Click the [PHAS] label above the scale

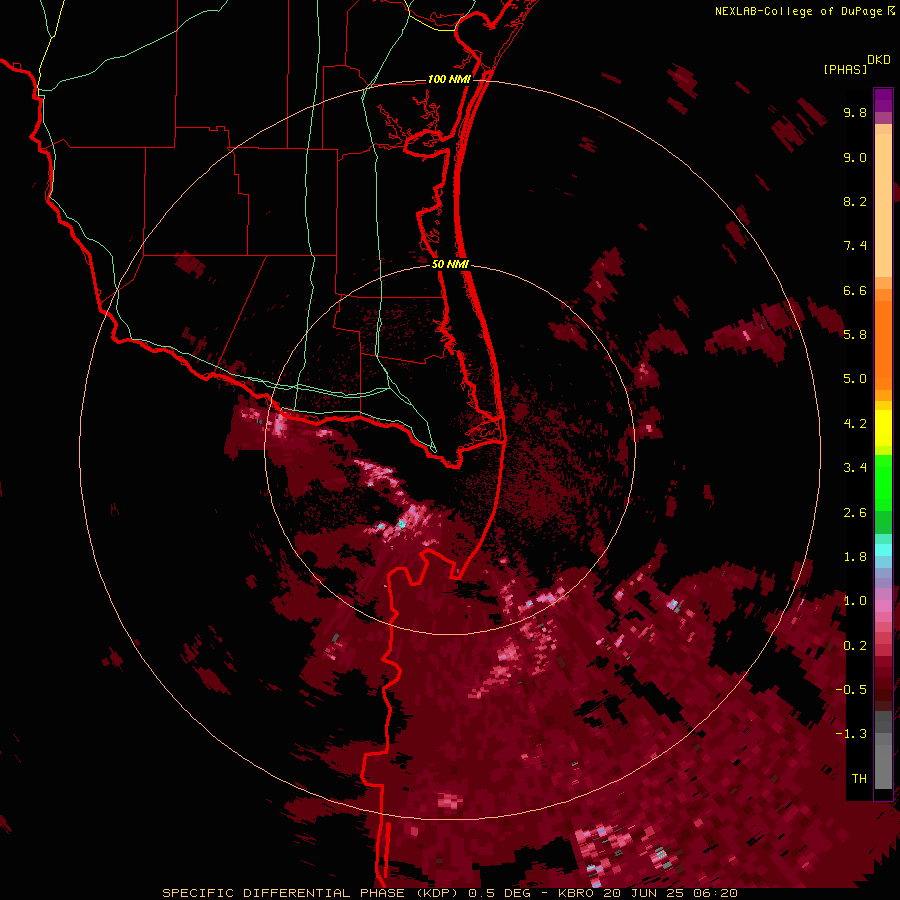click(845, 69)
